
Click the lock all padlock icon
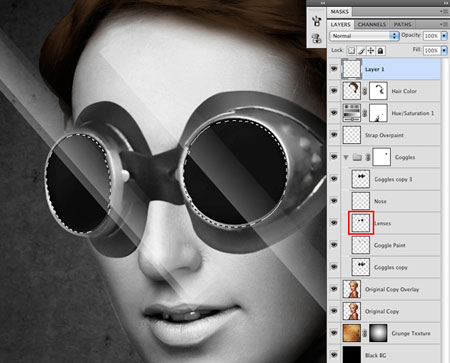pos(380,51)
